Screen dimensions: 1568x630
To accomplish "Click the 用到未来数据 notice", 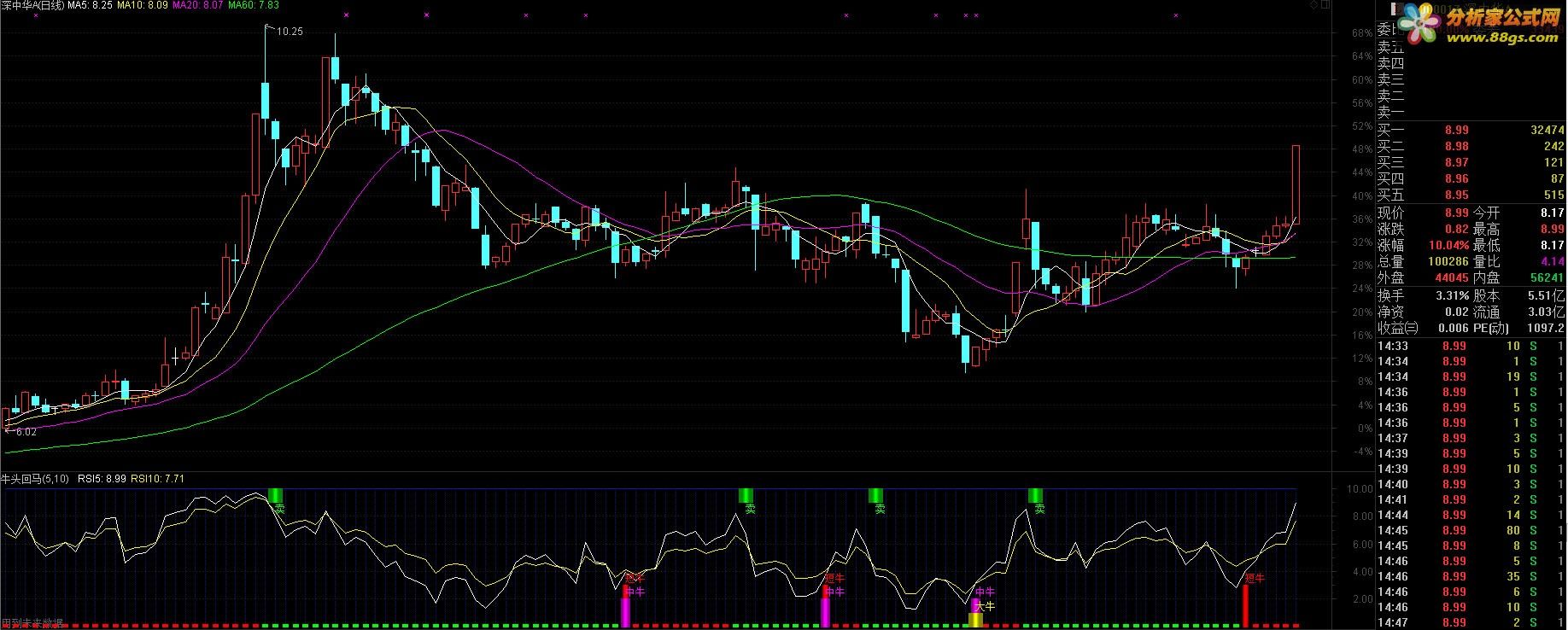I will [32, 624].
